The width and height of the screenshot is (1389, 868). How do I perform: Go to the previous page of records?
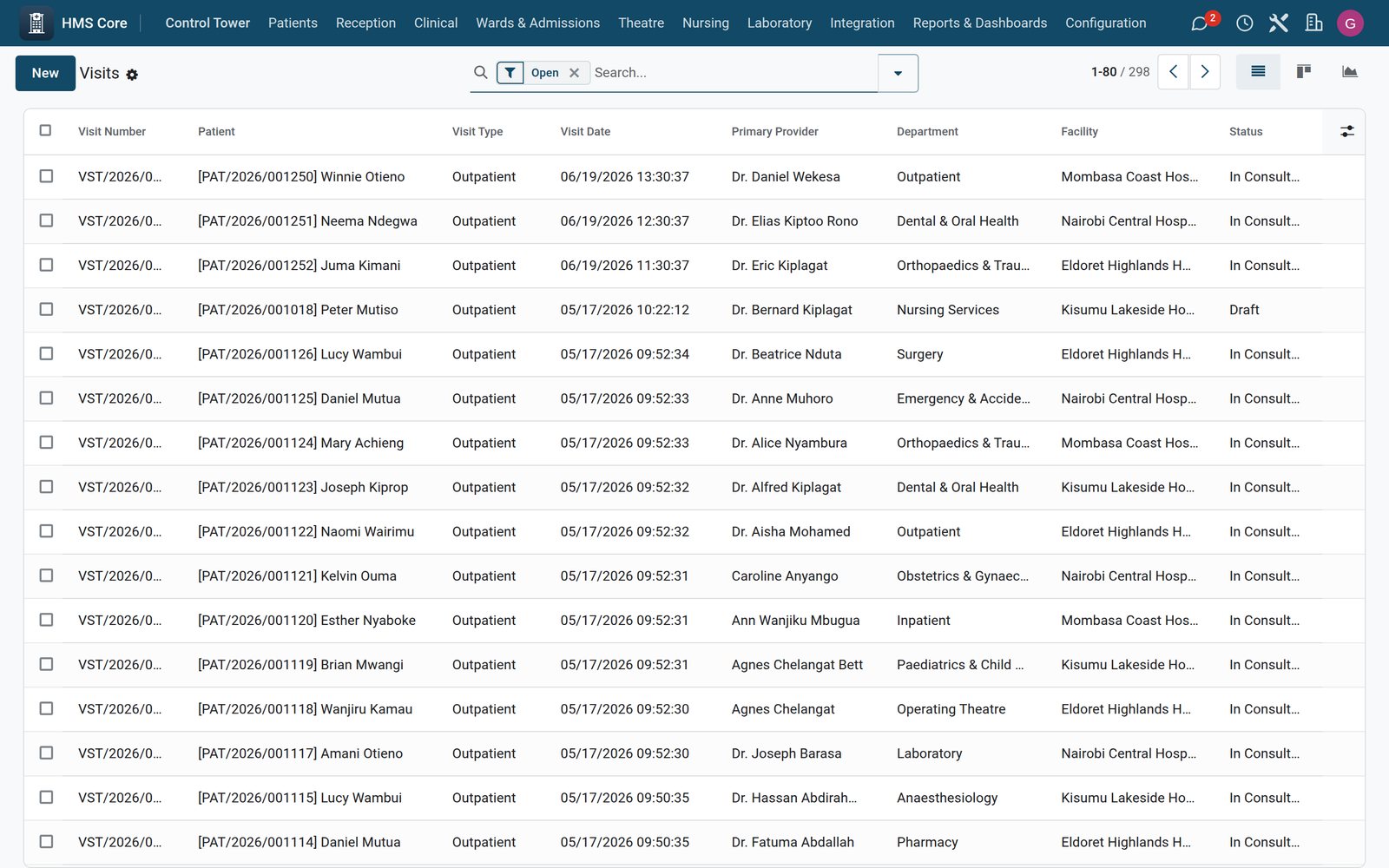1174,72
